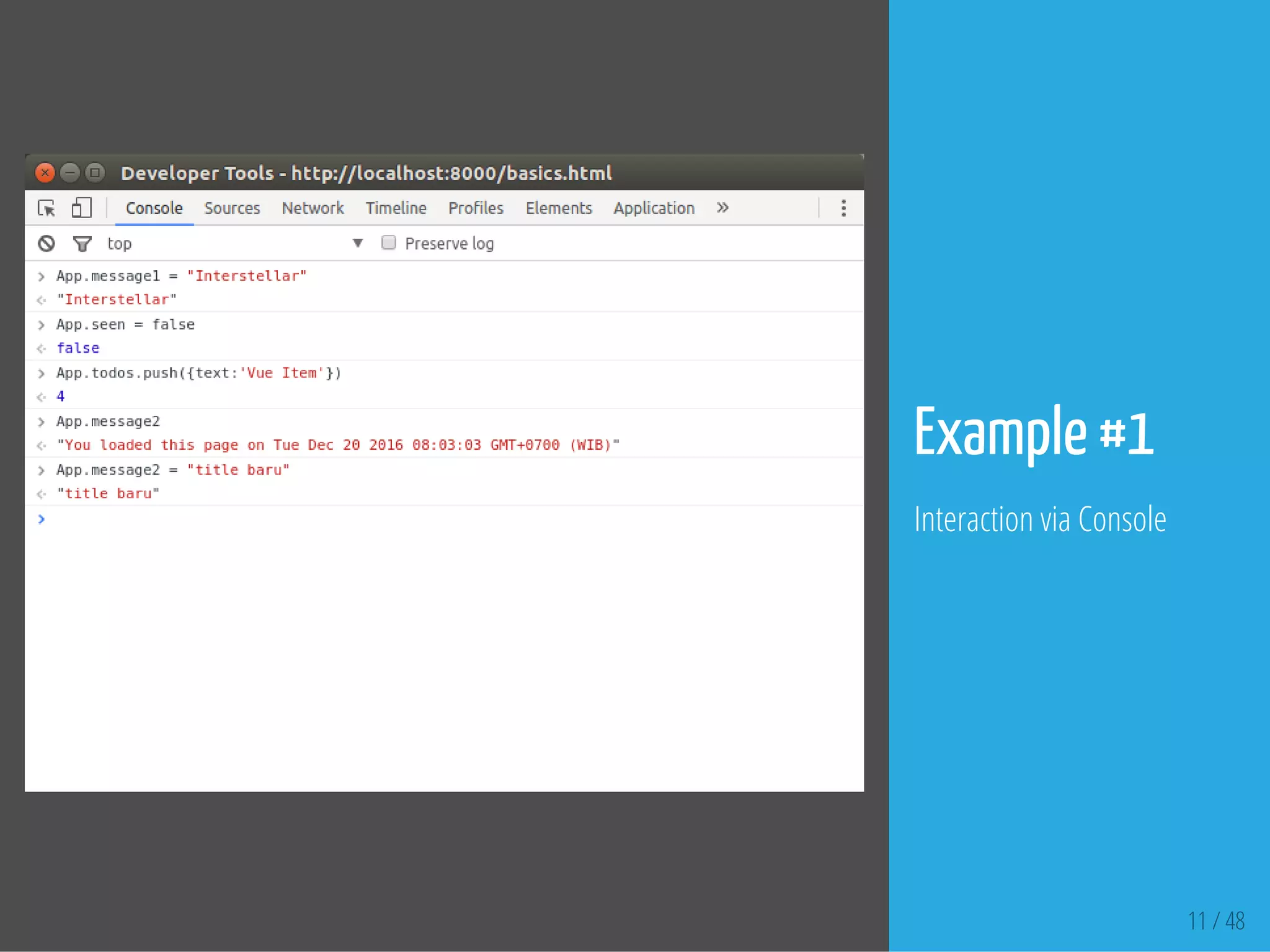The width and height of the screenshot is (1270, 952).
Task: Click the clear console icon
Action: 46,244
